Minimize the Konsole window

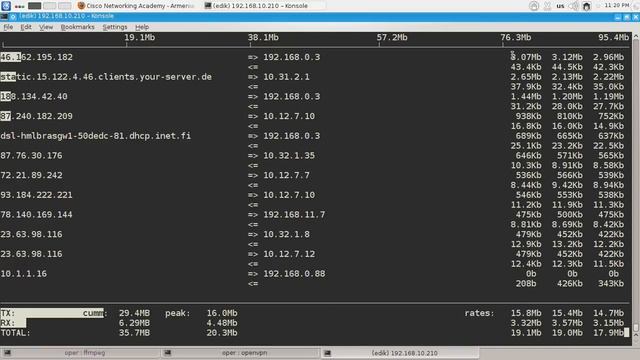618,17
